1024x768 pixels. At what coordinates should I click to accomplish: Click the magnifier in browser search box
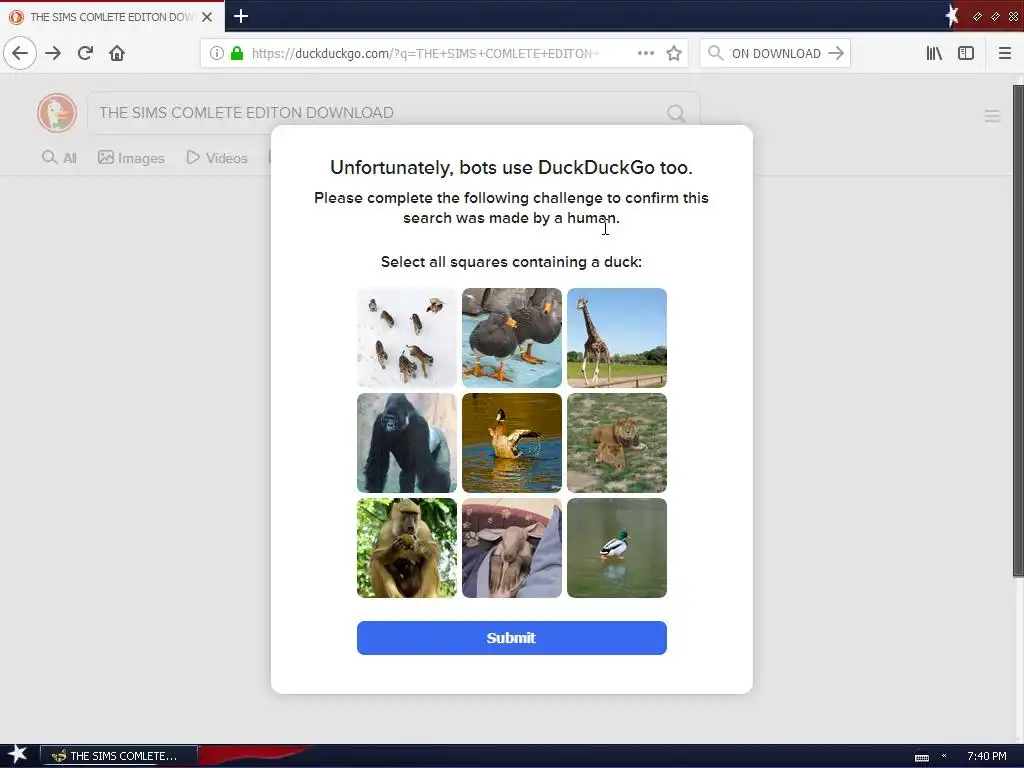tap(716, 53)
